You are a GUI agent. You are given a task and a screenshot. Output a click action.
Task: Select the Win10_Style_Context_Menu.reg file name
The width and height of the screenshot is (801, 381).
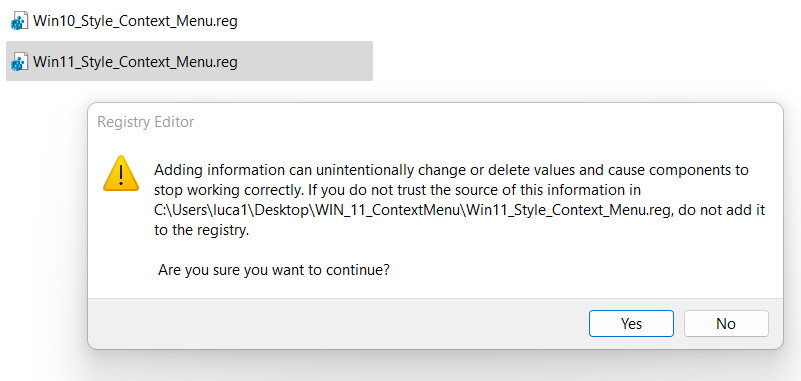(x=135, y=21)
